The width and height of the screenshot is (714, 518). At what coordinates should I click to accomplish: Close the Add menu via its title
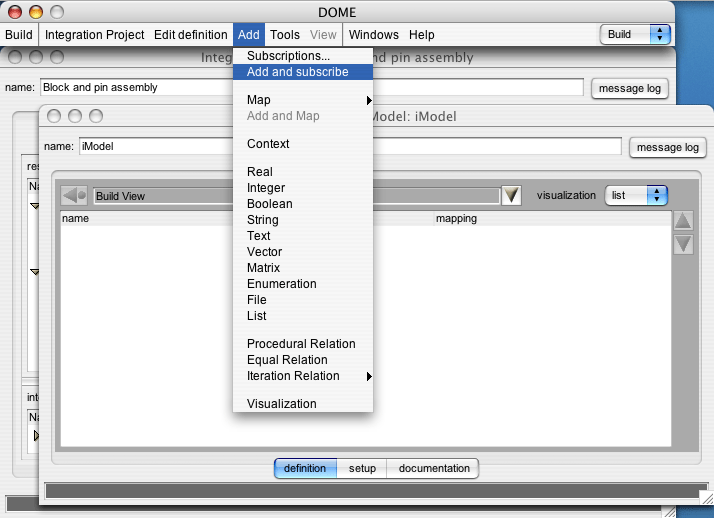[249, 35]
